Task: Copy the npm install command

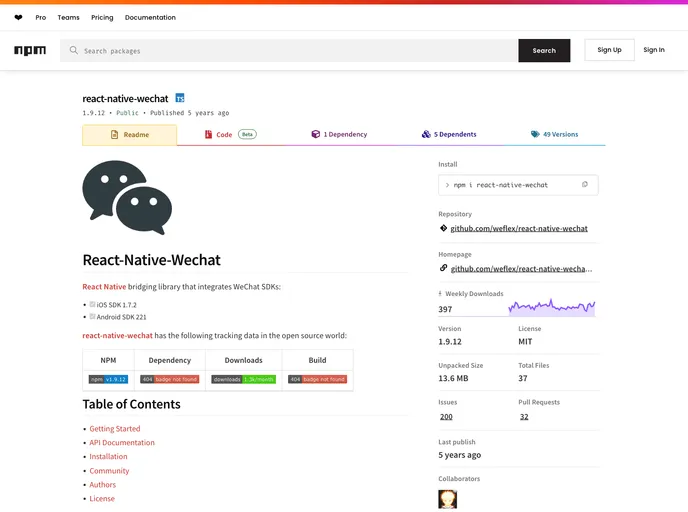Action: (585, 185)
